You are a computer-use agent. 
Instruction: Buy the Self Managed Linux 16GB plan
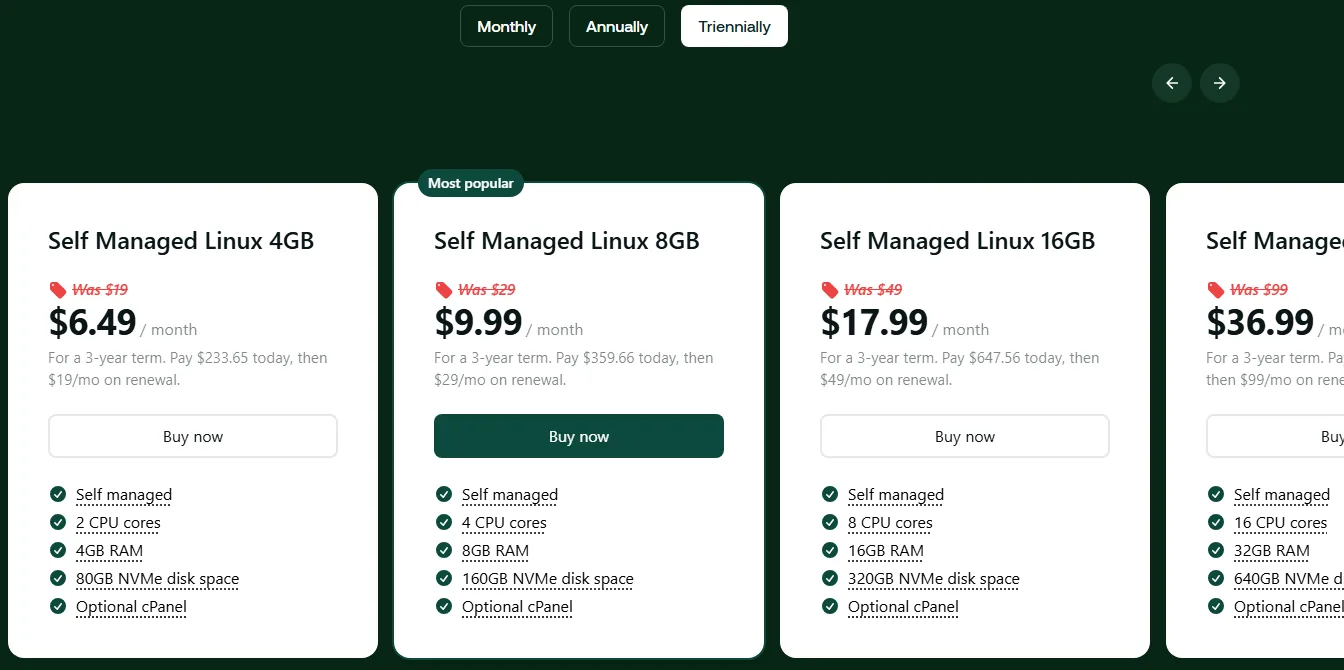965,436
